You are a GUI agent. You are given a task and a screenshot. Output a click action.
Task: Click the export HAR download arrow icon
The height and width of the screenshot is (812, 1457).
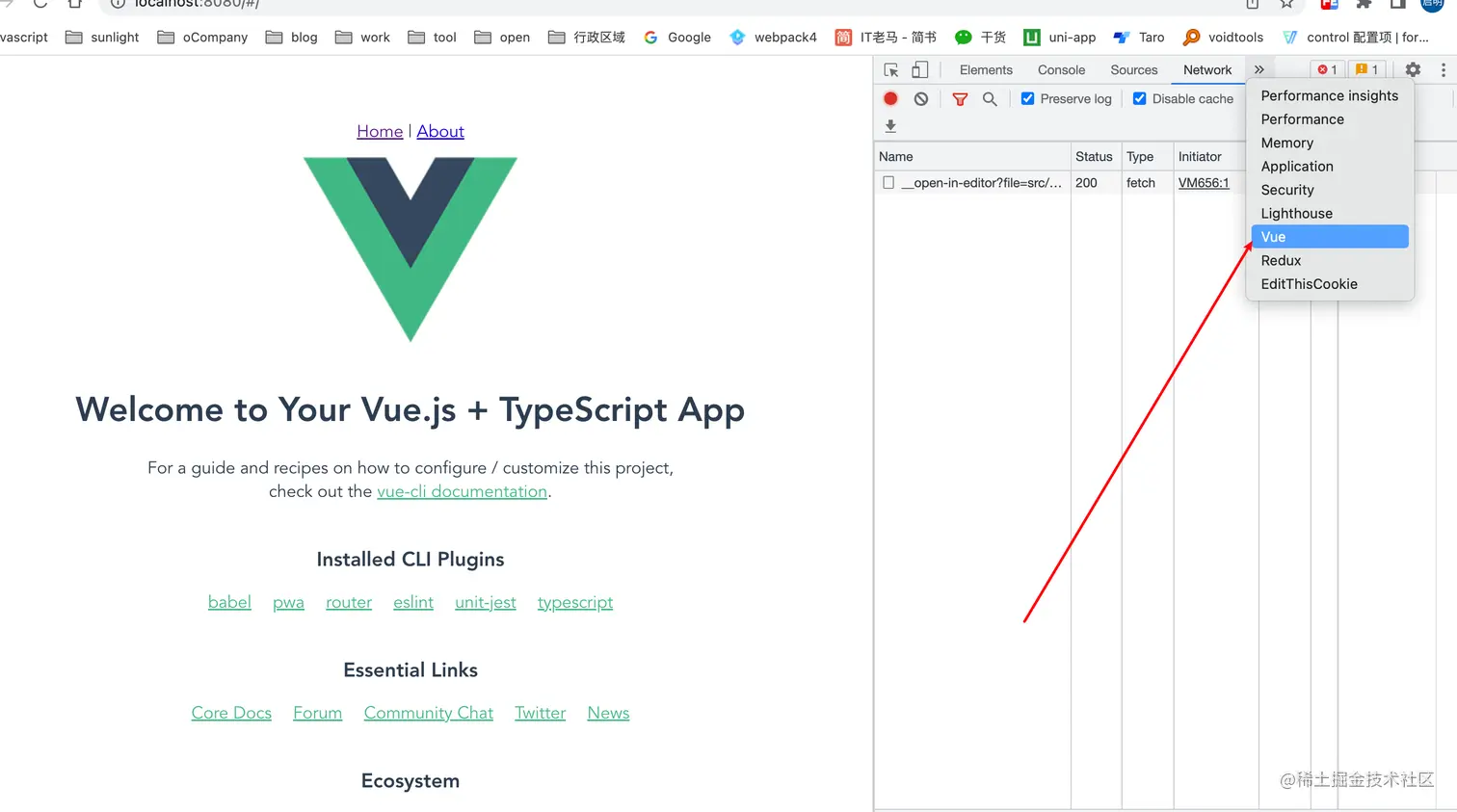pos(890,126)
